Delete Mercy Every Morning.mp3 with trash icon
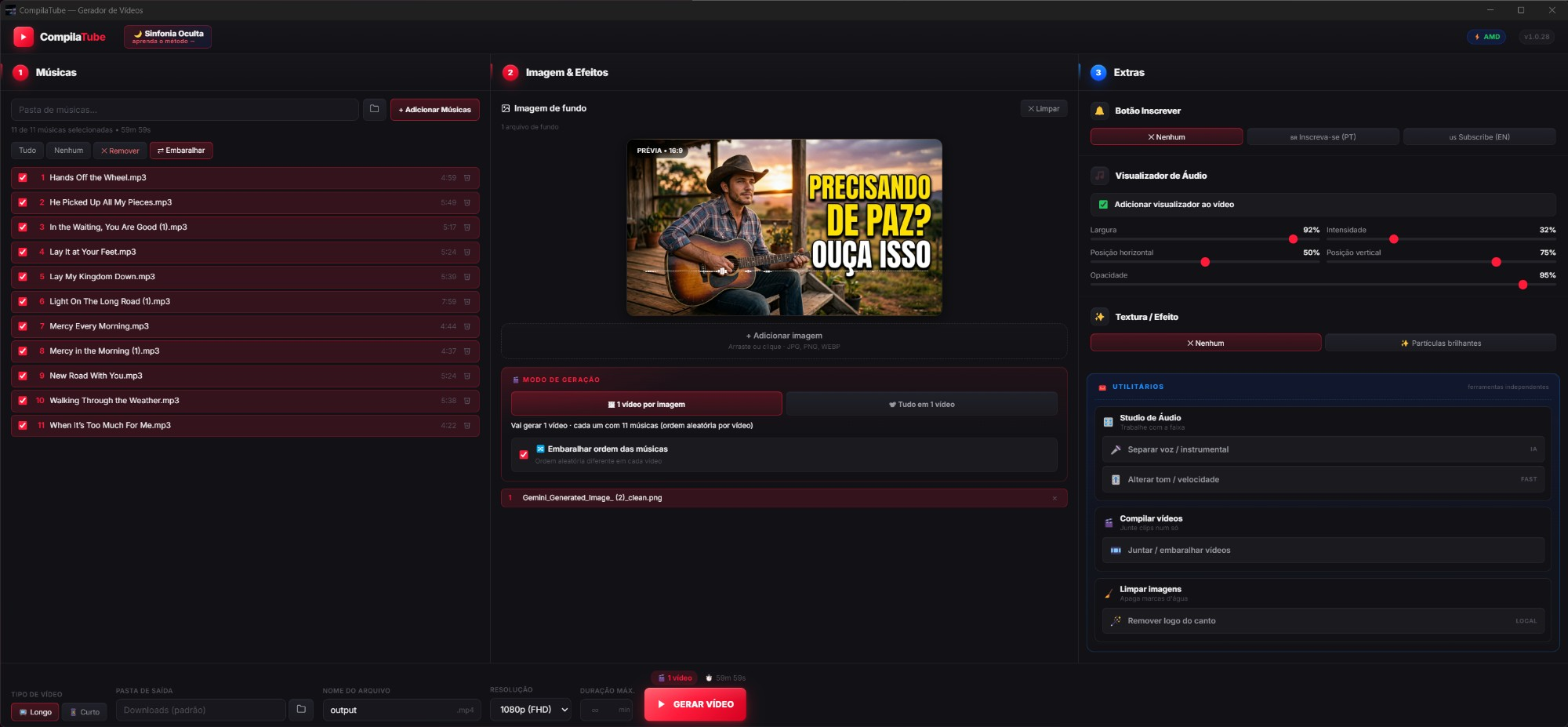This screenshot has height=727, width=1568. coord(467,326)
